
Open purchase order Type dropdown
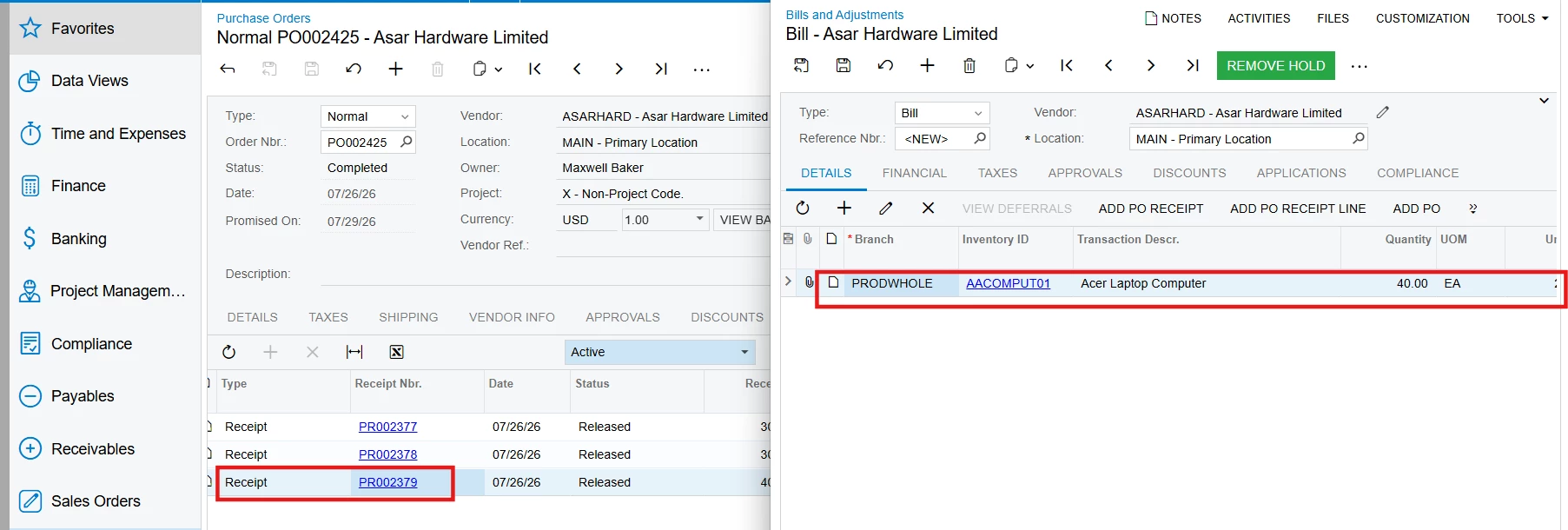(x=405, y=116)
